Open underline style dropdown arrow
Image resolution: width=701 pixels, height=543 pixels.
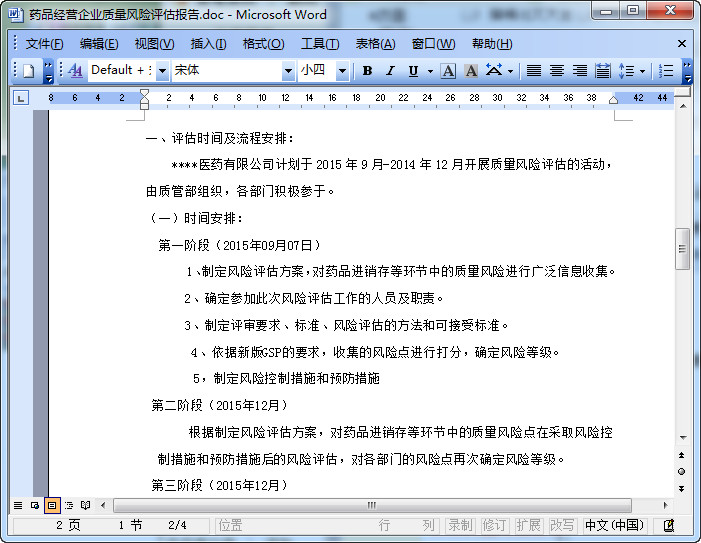point(430,71)
